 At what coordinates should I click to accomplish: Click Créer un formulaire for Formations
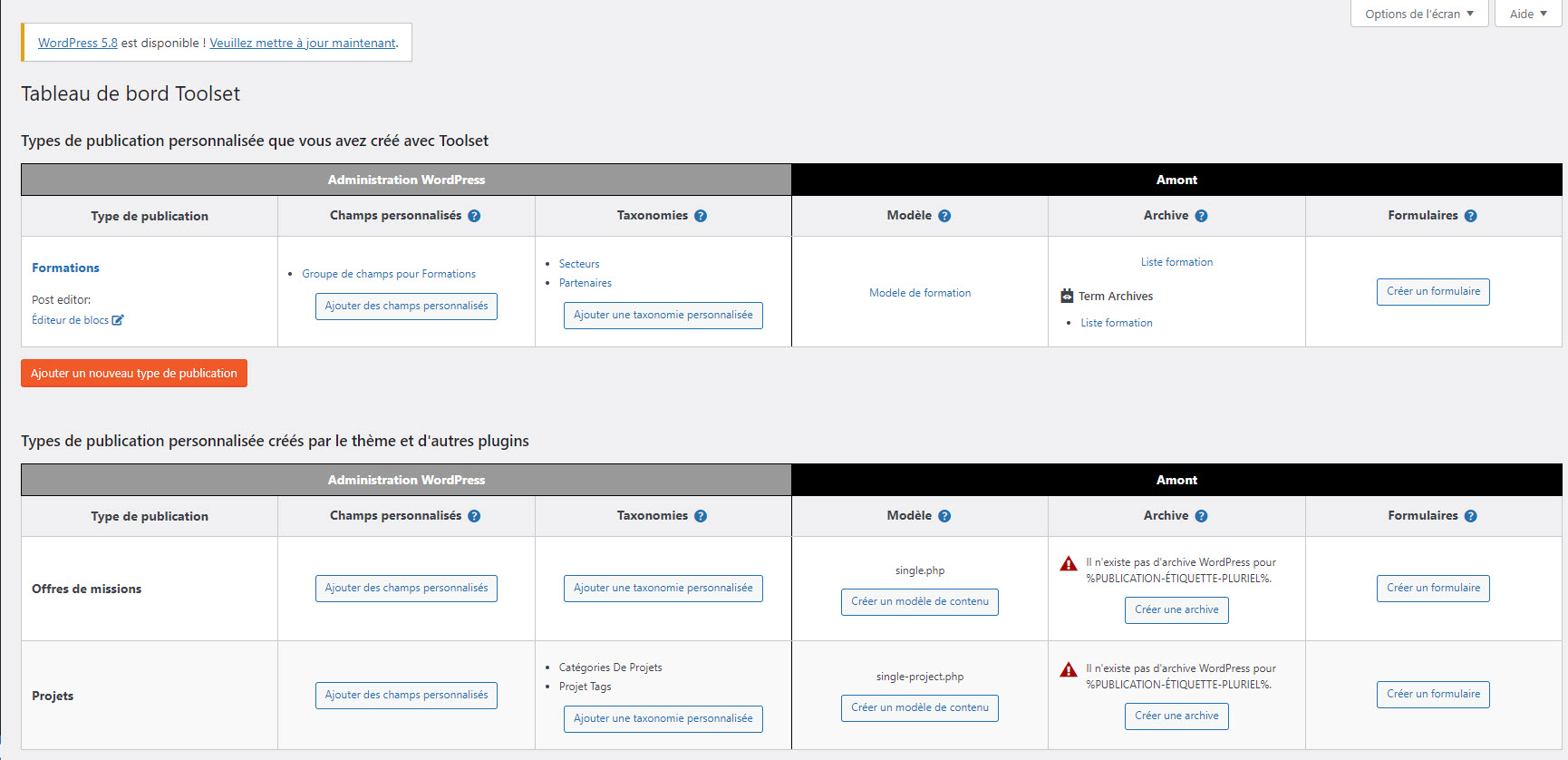tap(1433, 292)
